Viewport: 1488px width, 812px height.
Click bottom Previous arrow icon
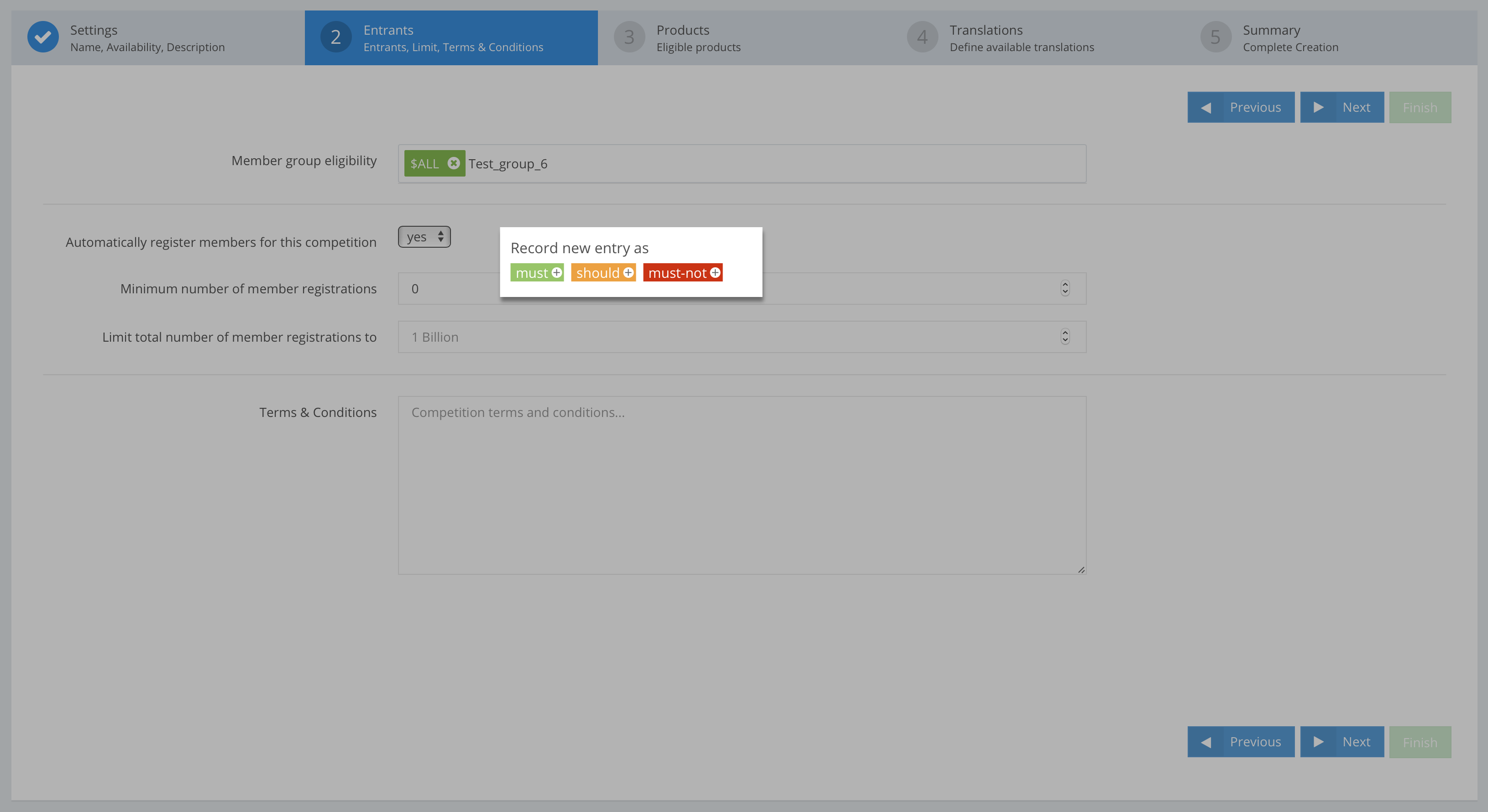(1205, 742)
